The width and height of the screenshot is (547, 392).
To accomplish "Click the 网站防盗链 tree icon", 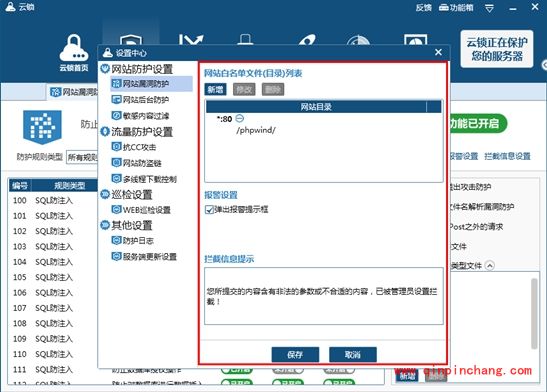I will pos(116,163).
